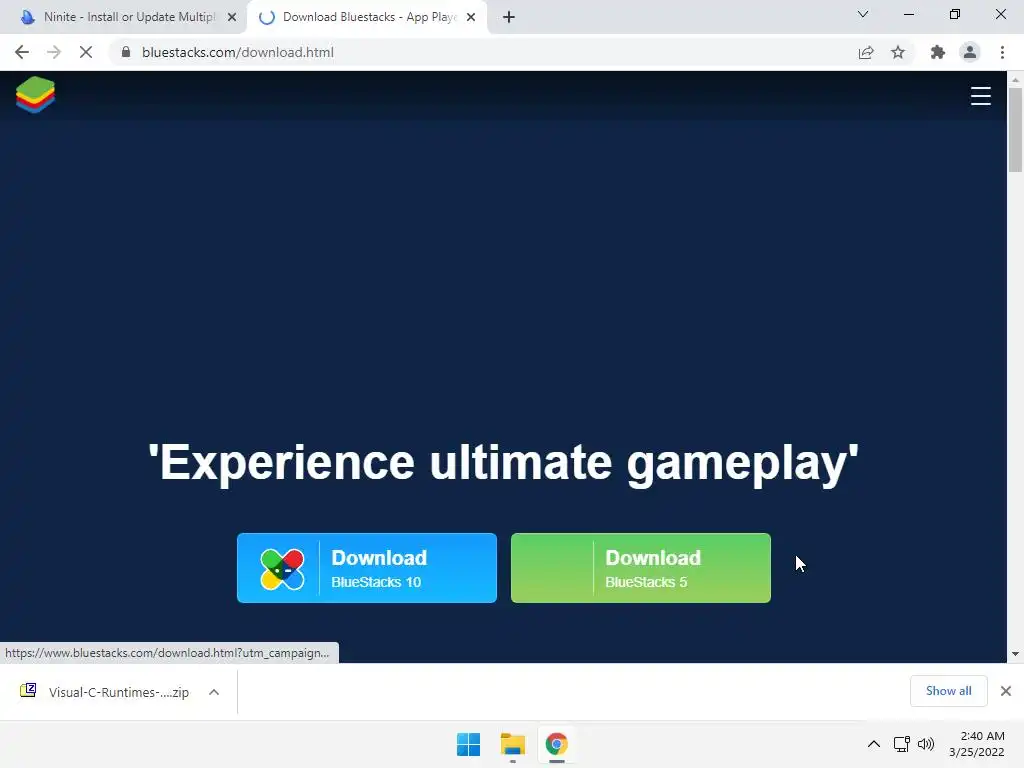View site security info via lock icon
Image resolution: width=1024 pixels, height=768 pixels.
pyautogui.click(x=126, y=52)
